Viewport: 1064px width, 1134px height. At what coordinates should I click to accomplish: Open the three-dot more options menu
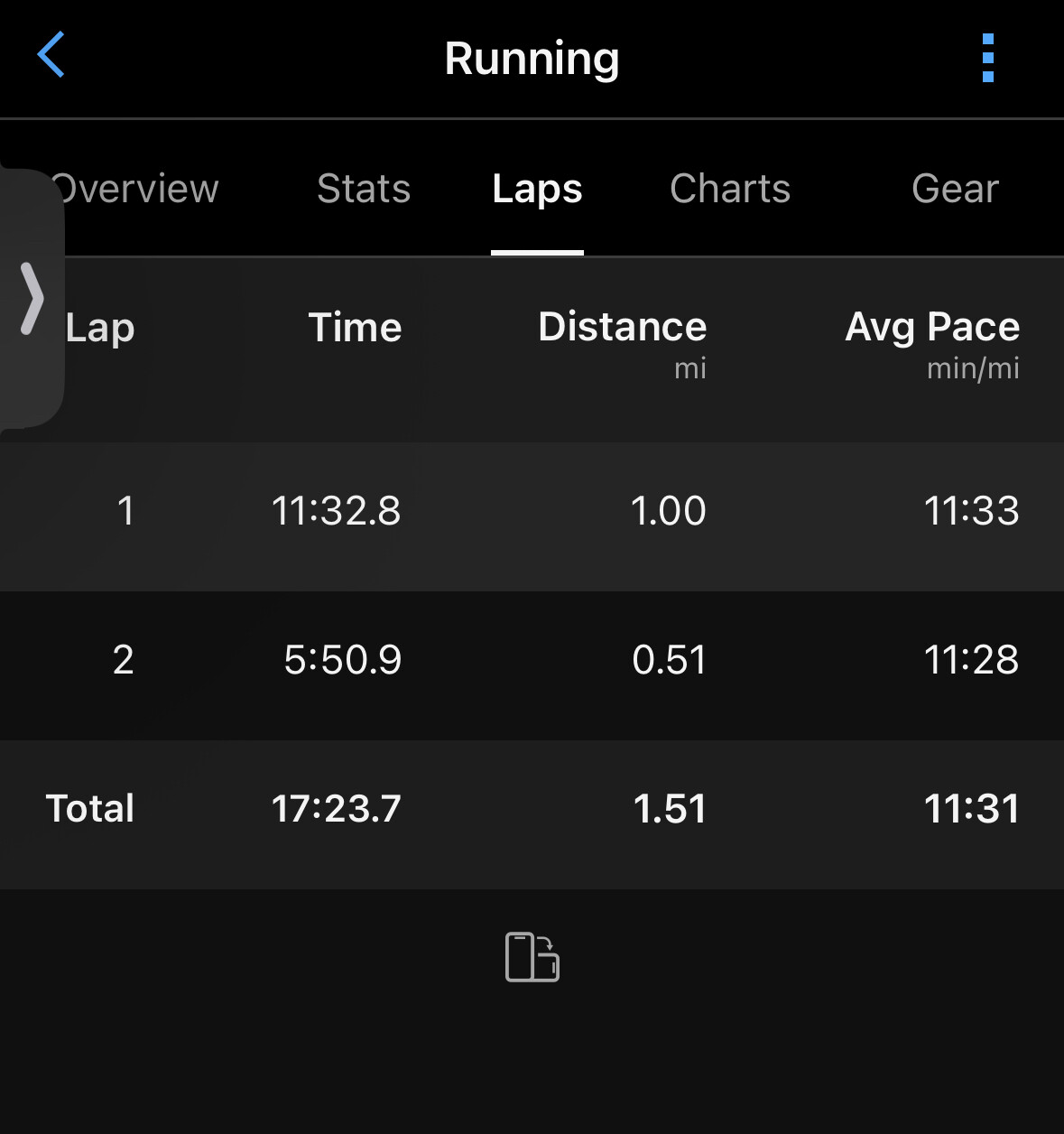[987, 58]
